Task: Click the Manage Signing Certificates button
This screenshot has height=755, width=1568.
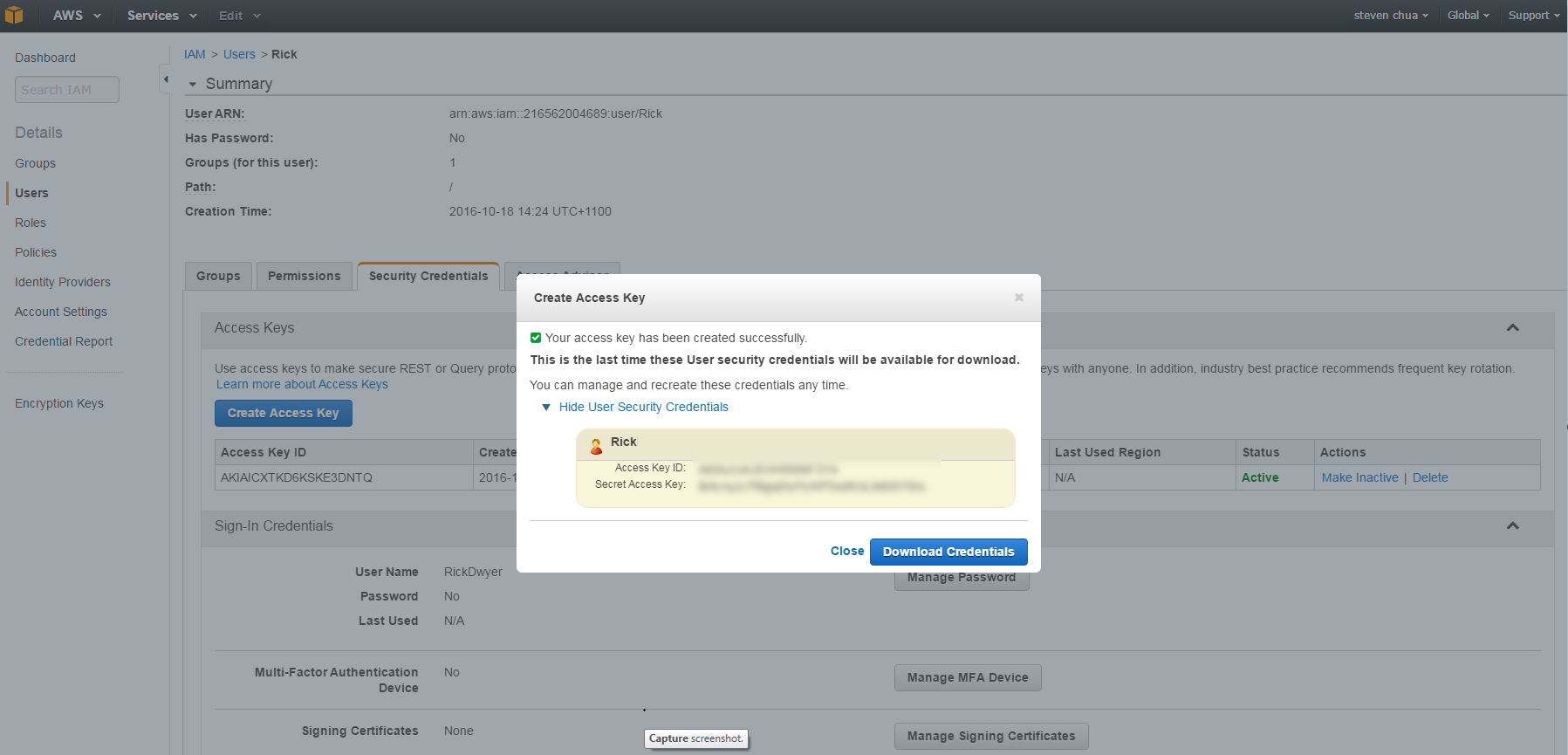Action: [x=991, y=736]
